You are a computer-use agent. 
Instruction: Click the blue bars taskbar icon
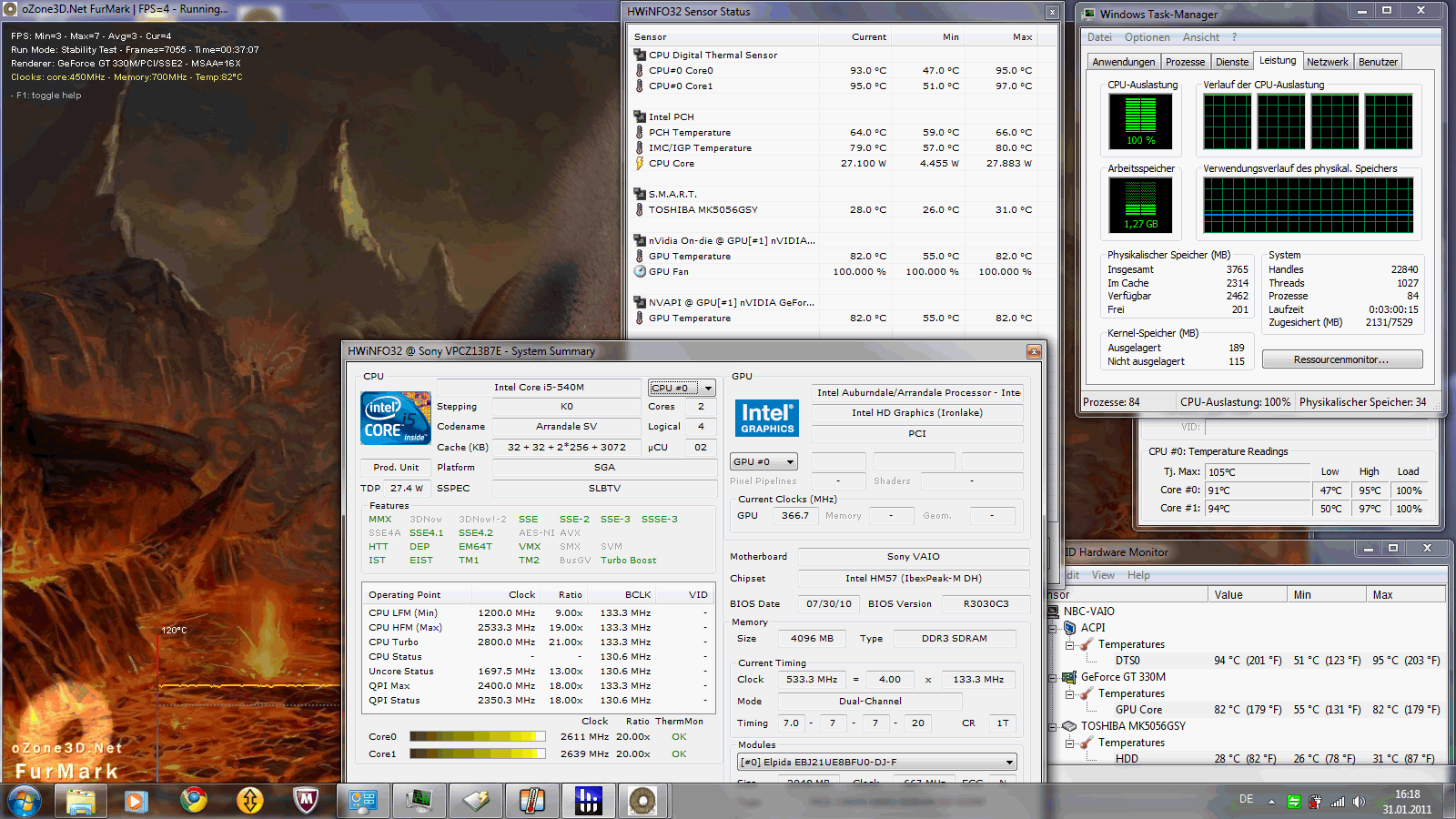pos(589,802)
